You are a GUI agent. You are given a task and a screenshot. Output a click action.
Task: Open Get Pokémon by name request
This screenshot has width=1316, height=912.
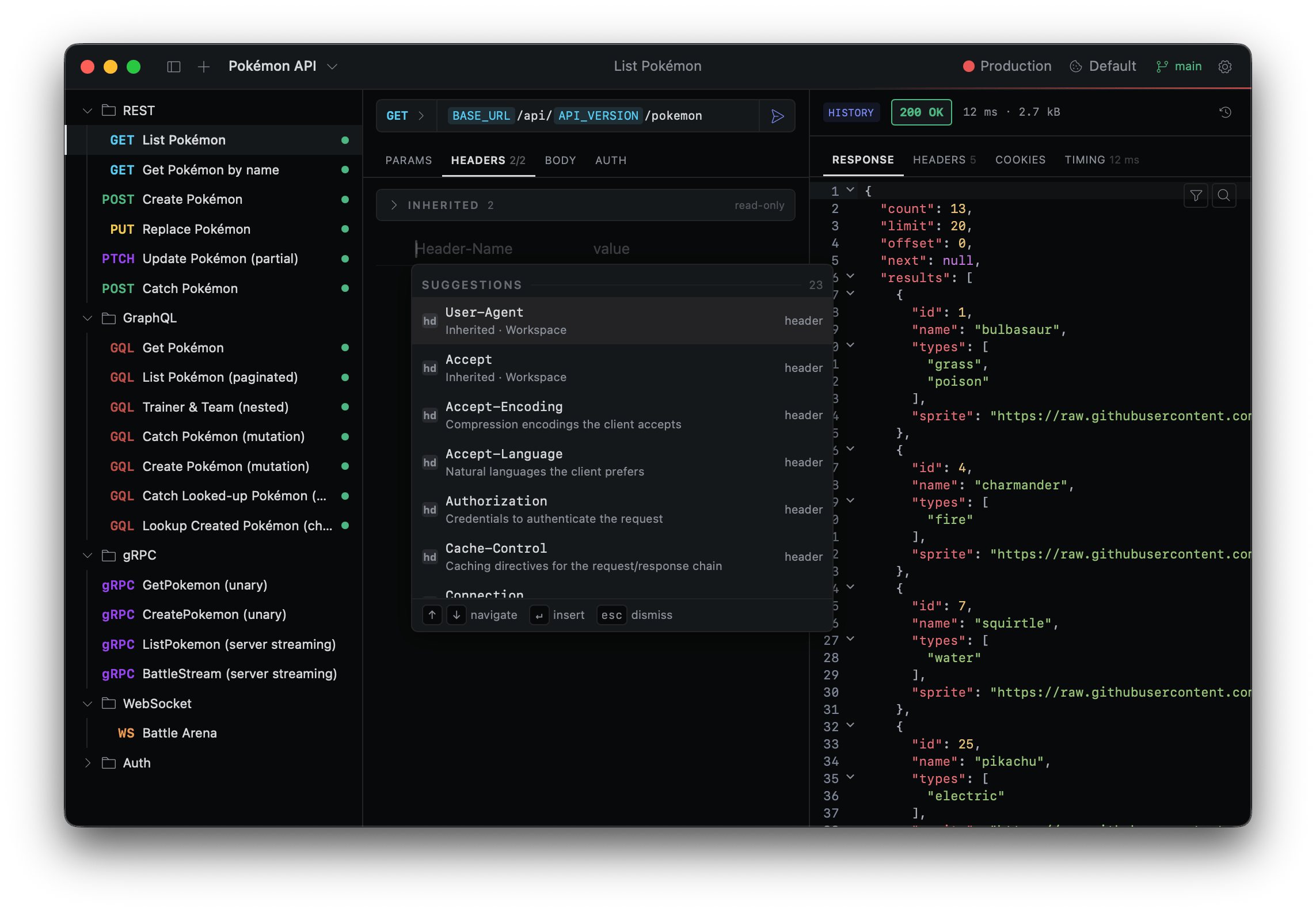click(x=214, y=170)
